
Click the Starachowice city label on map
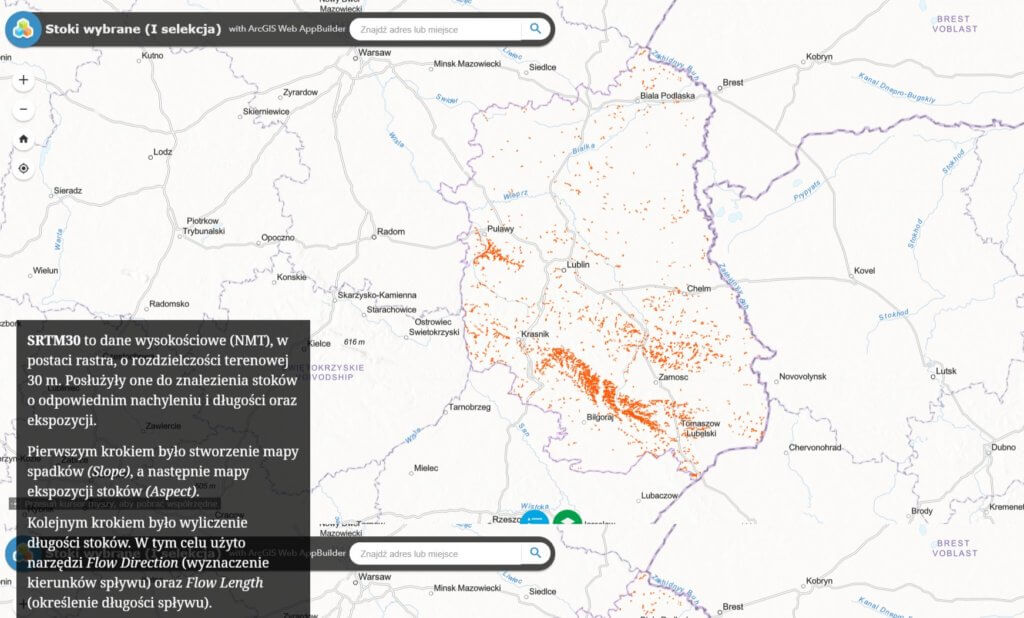(x=391, y=310)
